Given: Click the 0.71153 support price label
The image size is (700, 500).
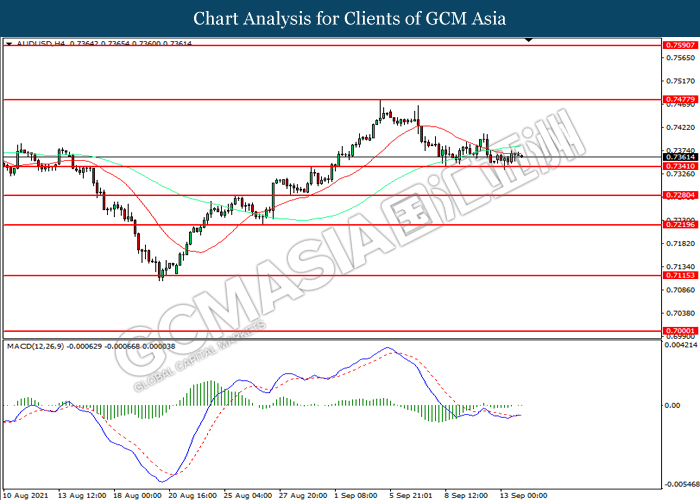Looking at the screenshot, I should 680,275.
